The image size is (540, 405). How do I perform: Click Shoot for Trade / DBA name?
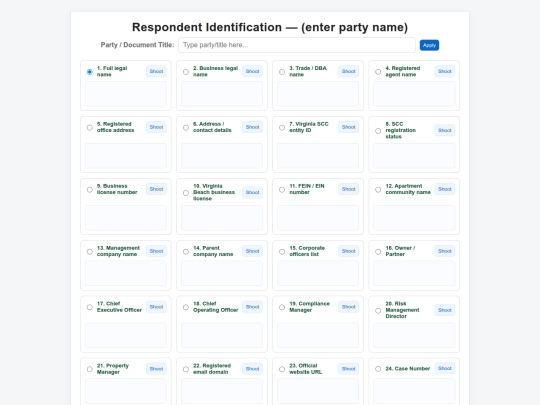[x=349, y=71]
